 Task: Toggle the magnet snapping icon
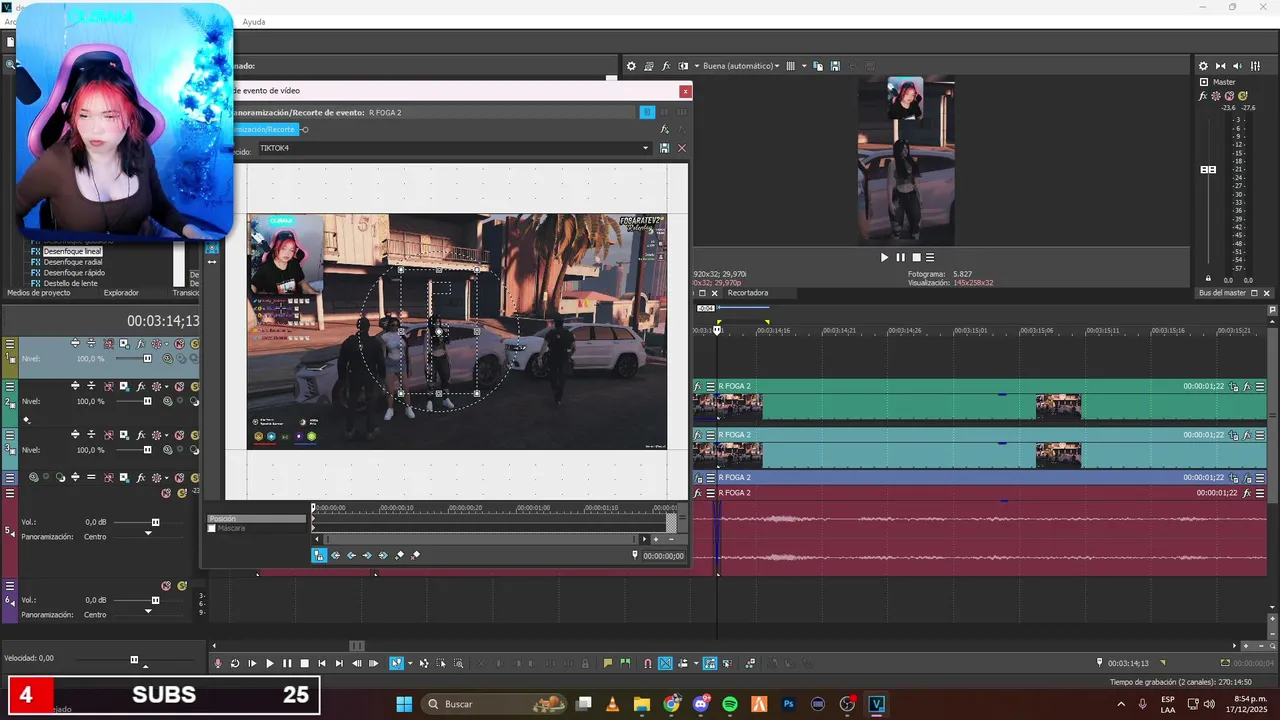[x=647, y=663]
